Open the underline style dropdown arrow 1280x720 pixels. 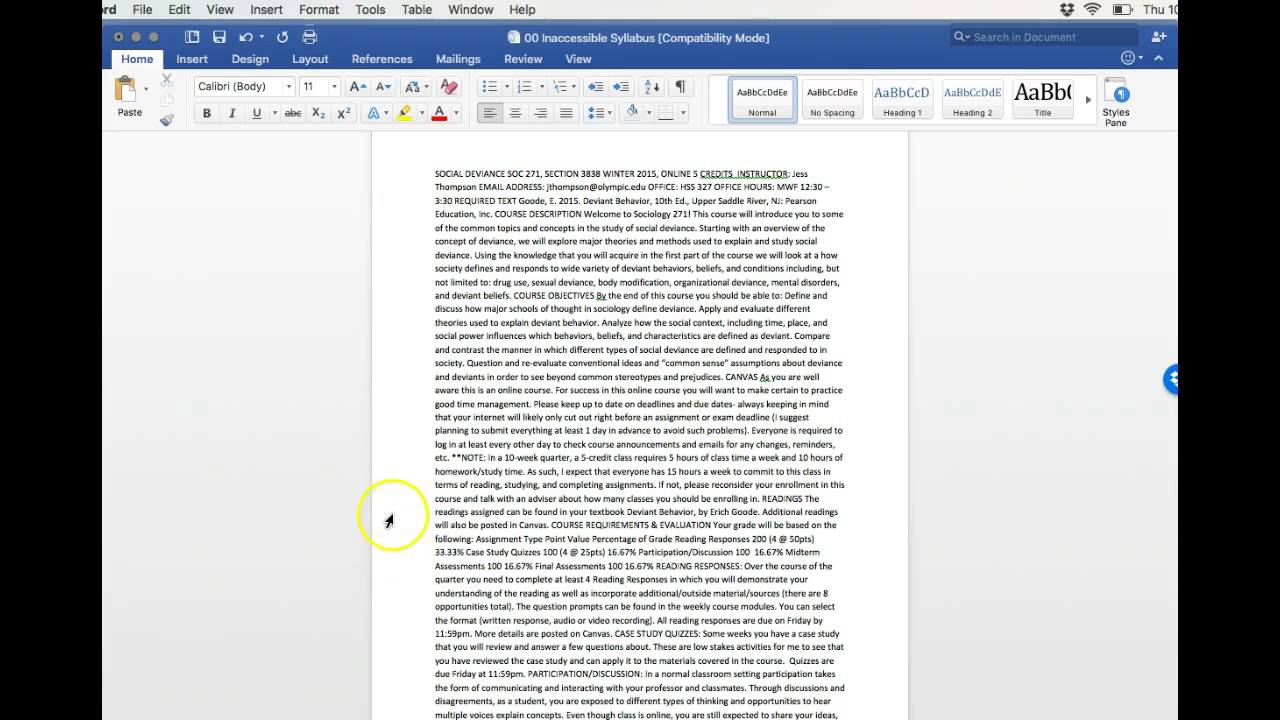pos(274,113)
